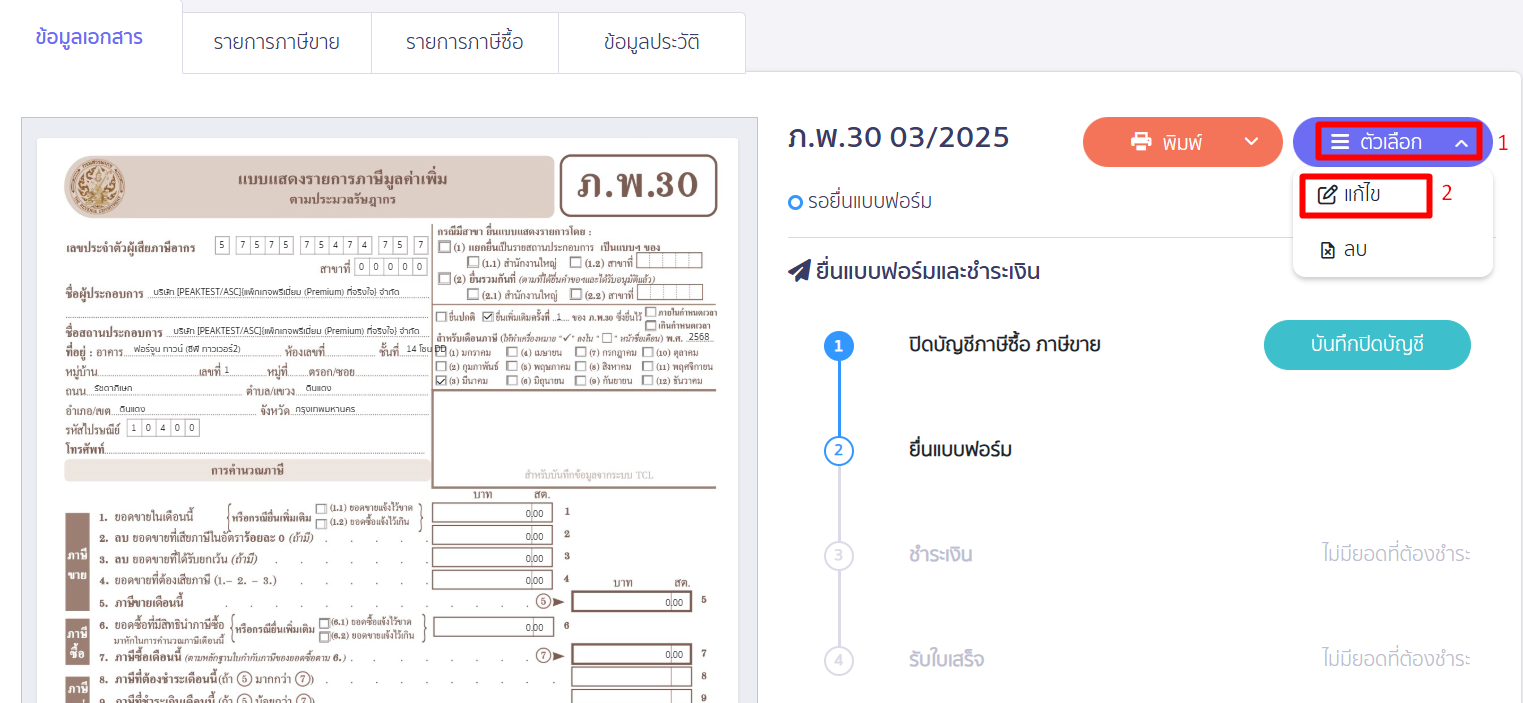Switch to the รายการภาษีซื้อ tab
Screen dimensions: 1523x703
[x=464, y=42]
